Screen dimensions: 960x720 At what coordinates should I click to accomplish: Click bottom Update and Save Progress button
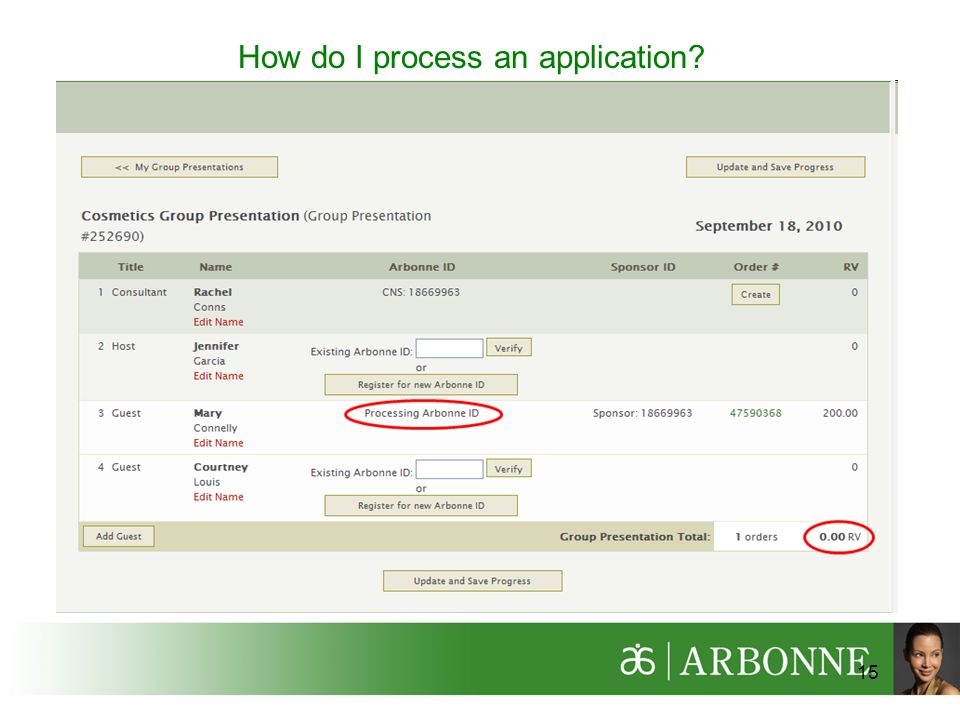coord(472,581)
